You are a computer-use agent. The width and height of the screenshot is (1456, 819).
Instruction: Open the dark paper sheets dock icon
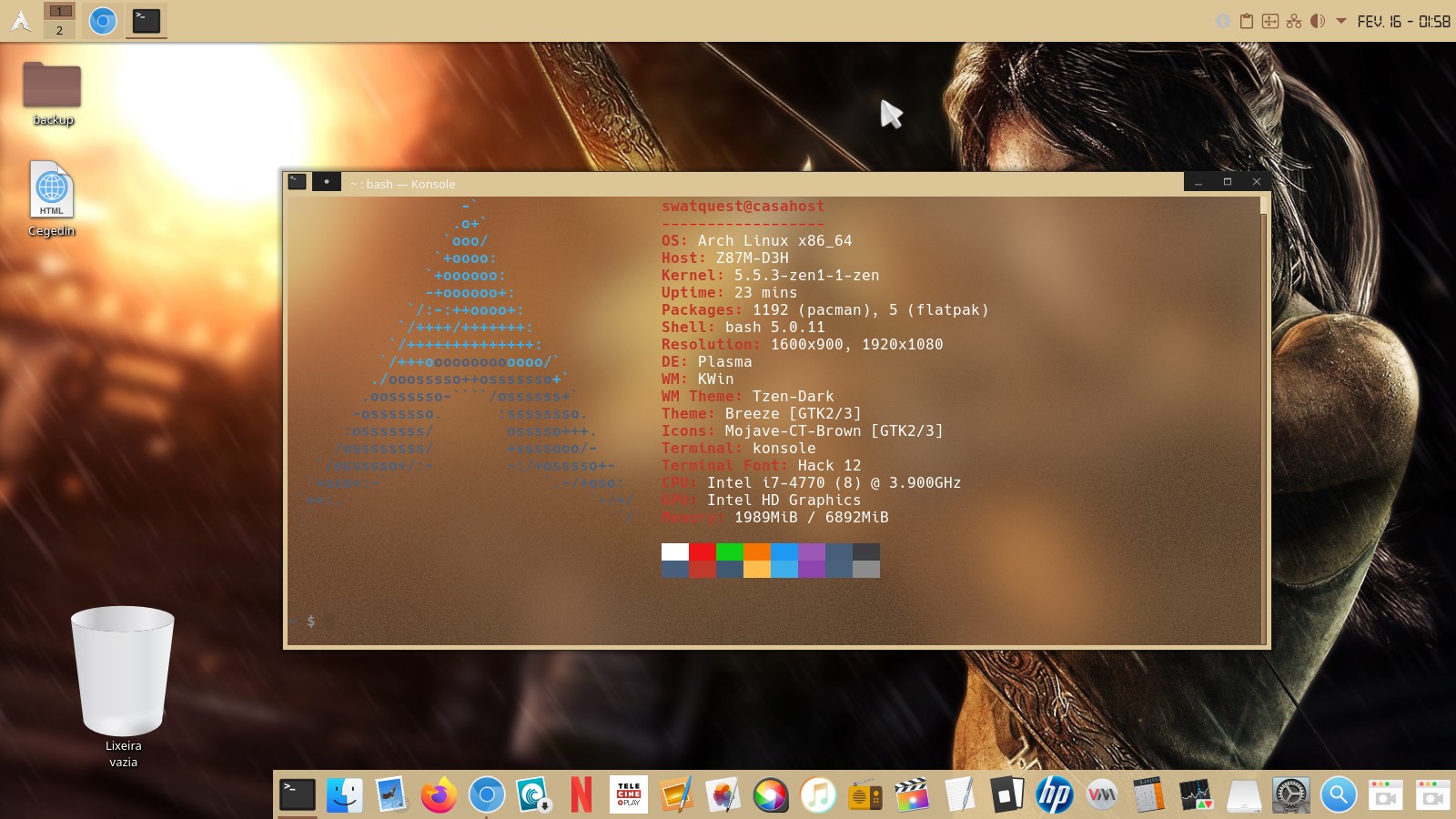[1007, 795]
